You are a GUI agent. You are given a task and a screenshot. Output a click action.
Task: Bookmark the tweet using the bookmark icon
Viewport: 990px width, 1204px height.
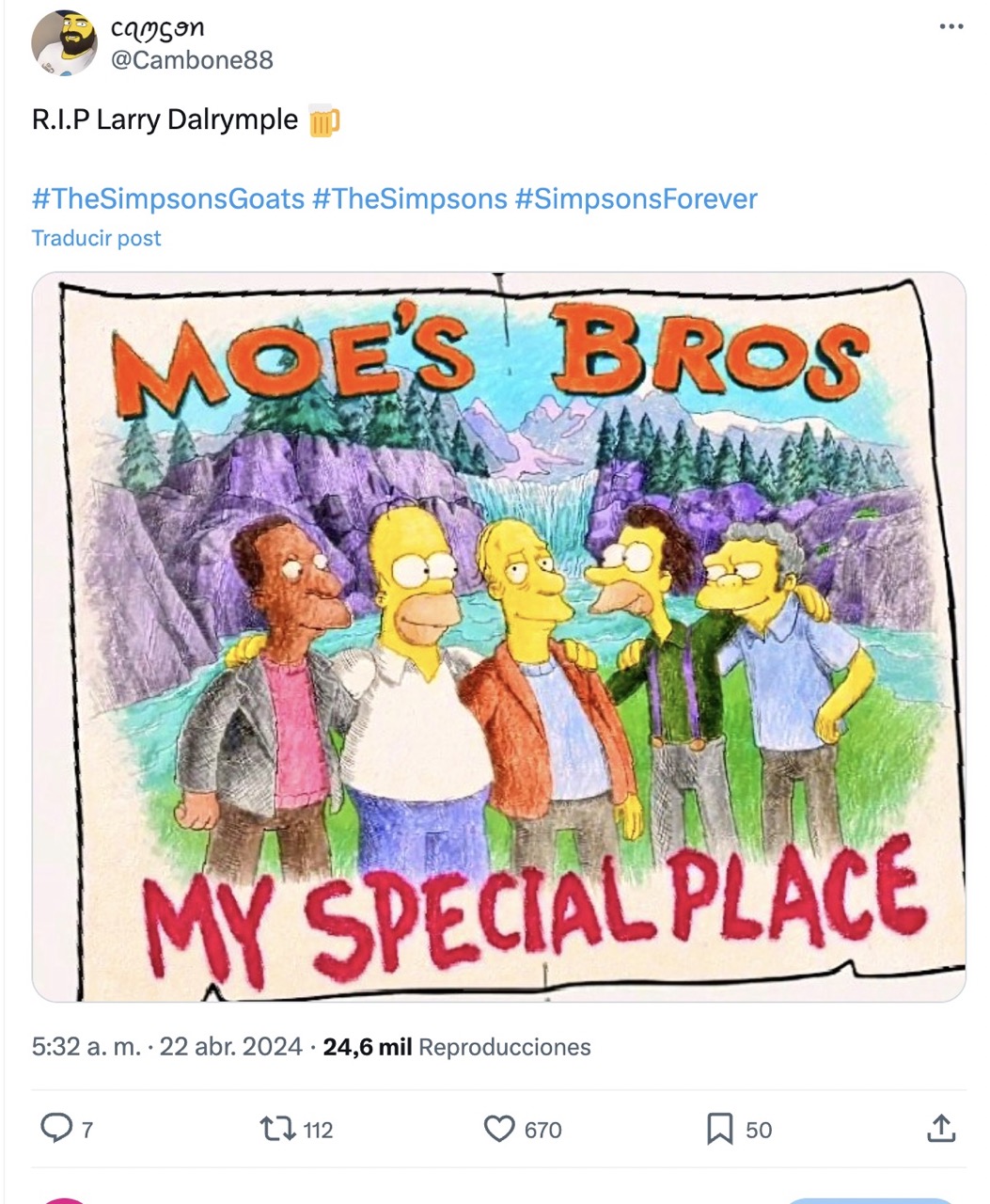coord(721,1130)
